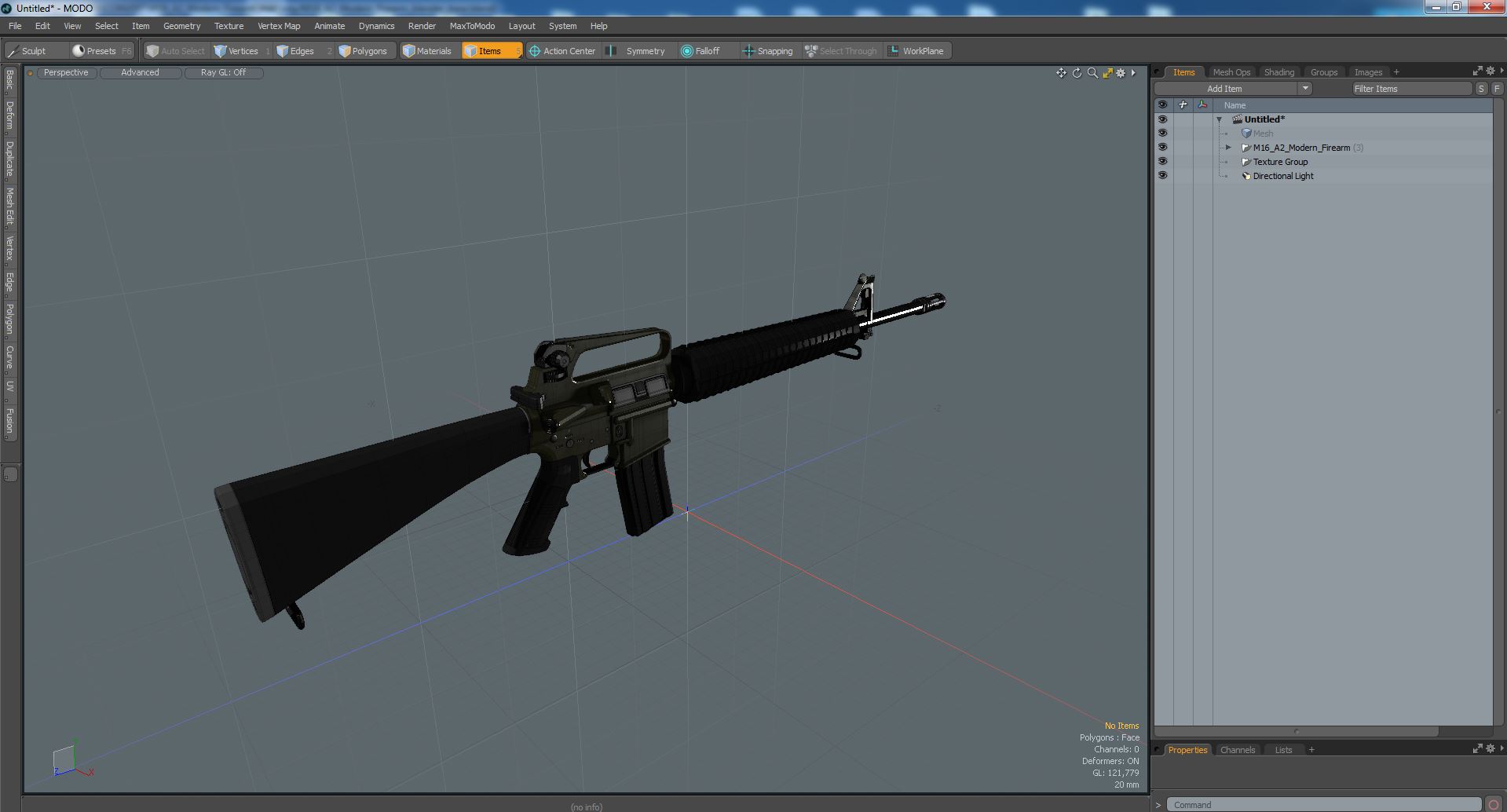Open the Advanced shading style dropdown
The height and width of the screenshot is (812, 1507).
141,73
